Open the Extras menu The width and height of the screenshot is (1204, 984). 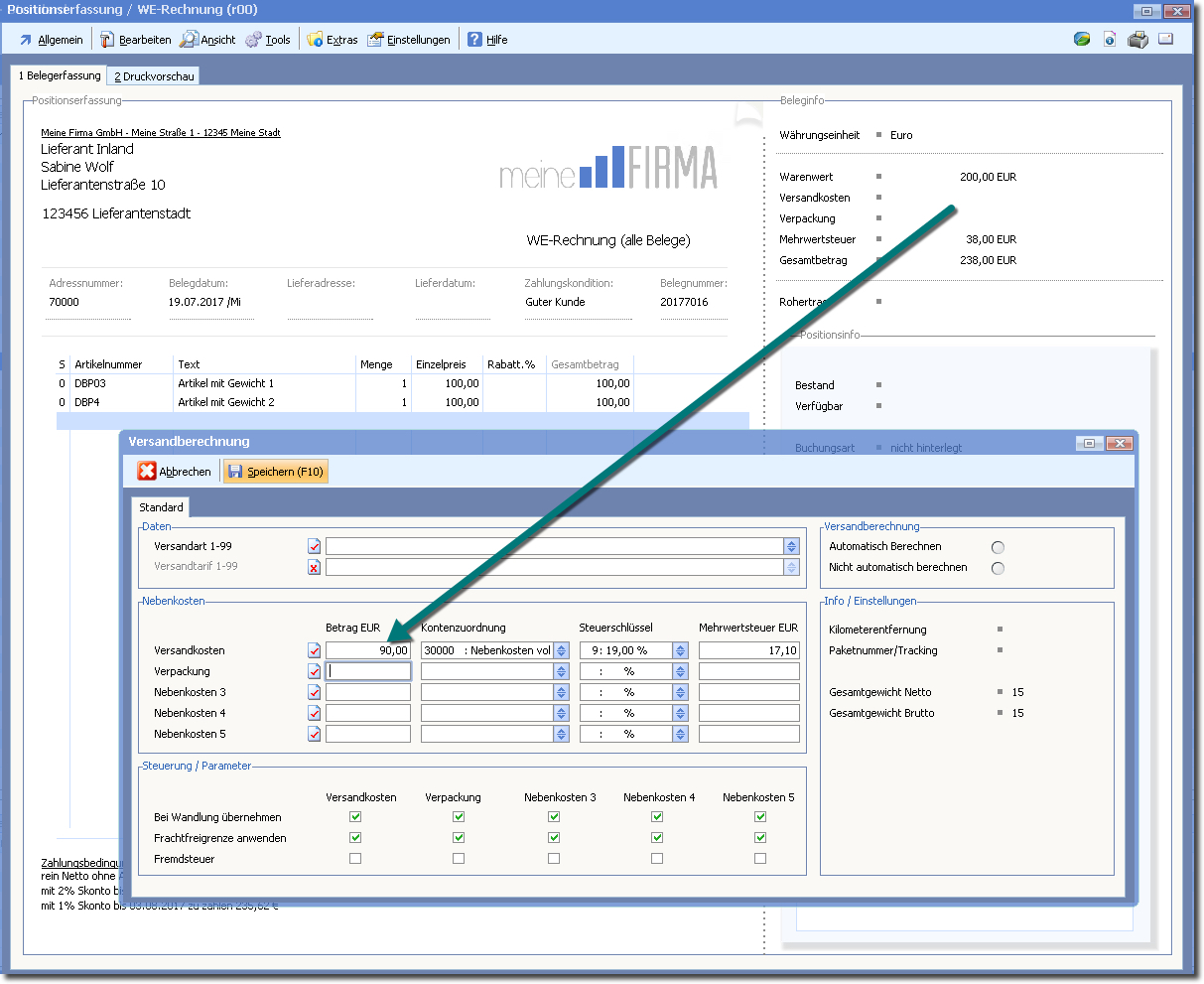pos(333,40)
